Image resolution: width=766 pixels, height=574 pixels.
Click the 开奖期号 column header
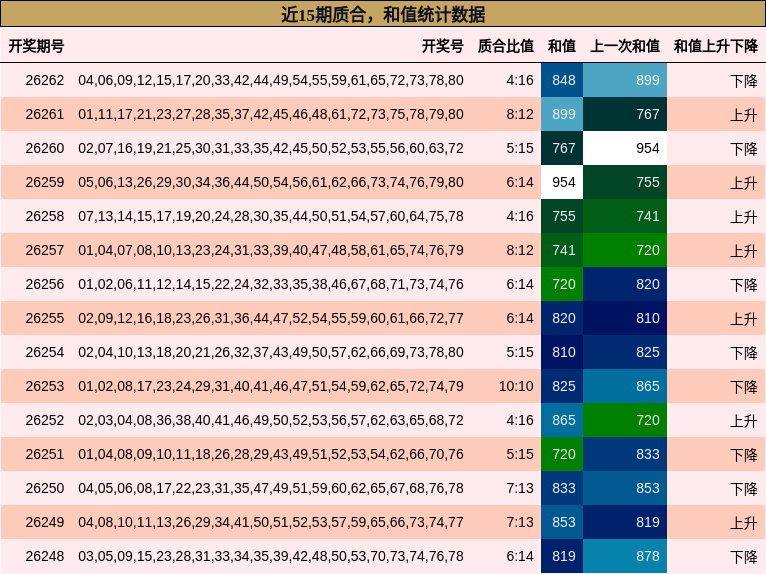[x=36, y=46]
